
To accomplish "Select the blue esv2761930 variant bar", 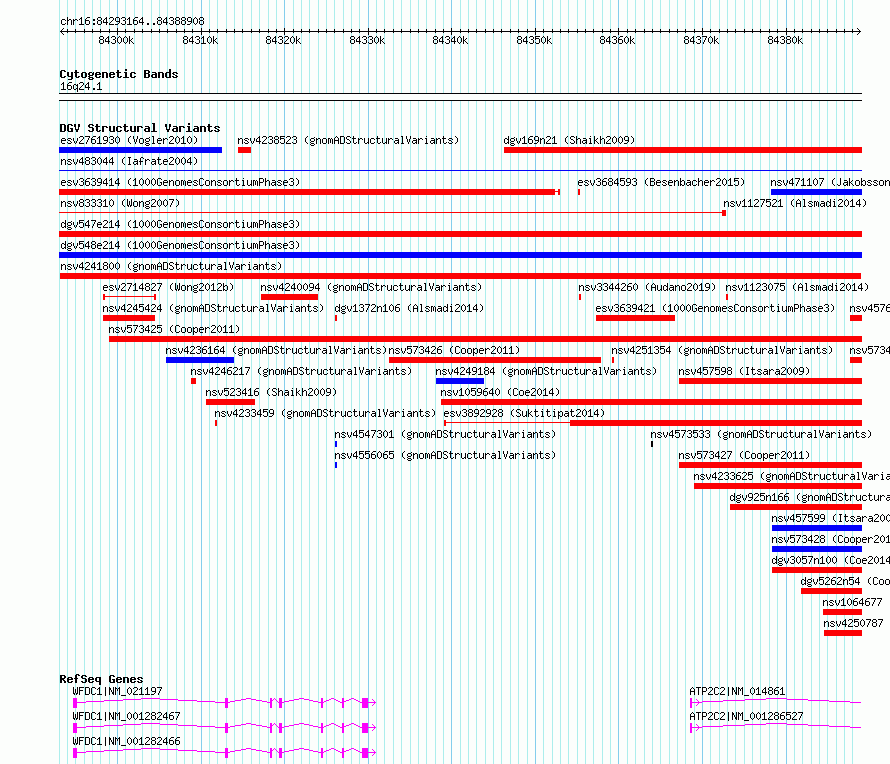I will 140,150.
